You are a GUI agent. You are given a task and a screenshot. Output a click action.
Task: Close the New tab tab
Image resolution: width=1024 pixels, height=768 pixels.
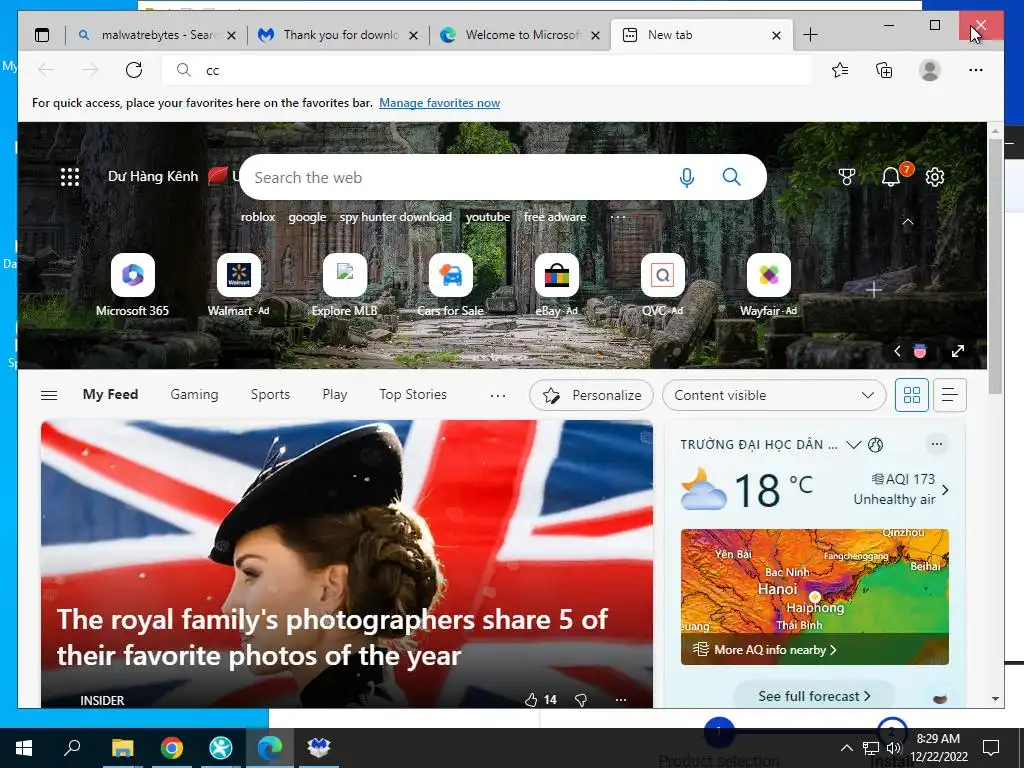point(776,35)
